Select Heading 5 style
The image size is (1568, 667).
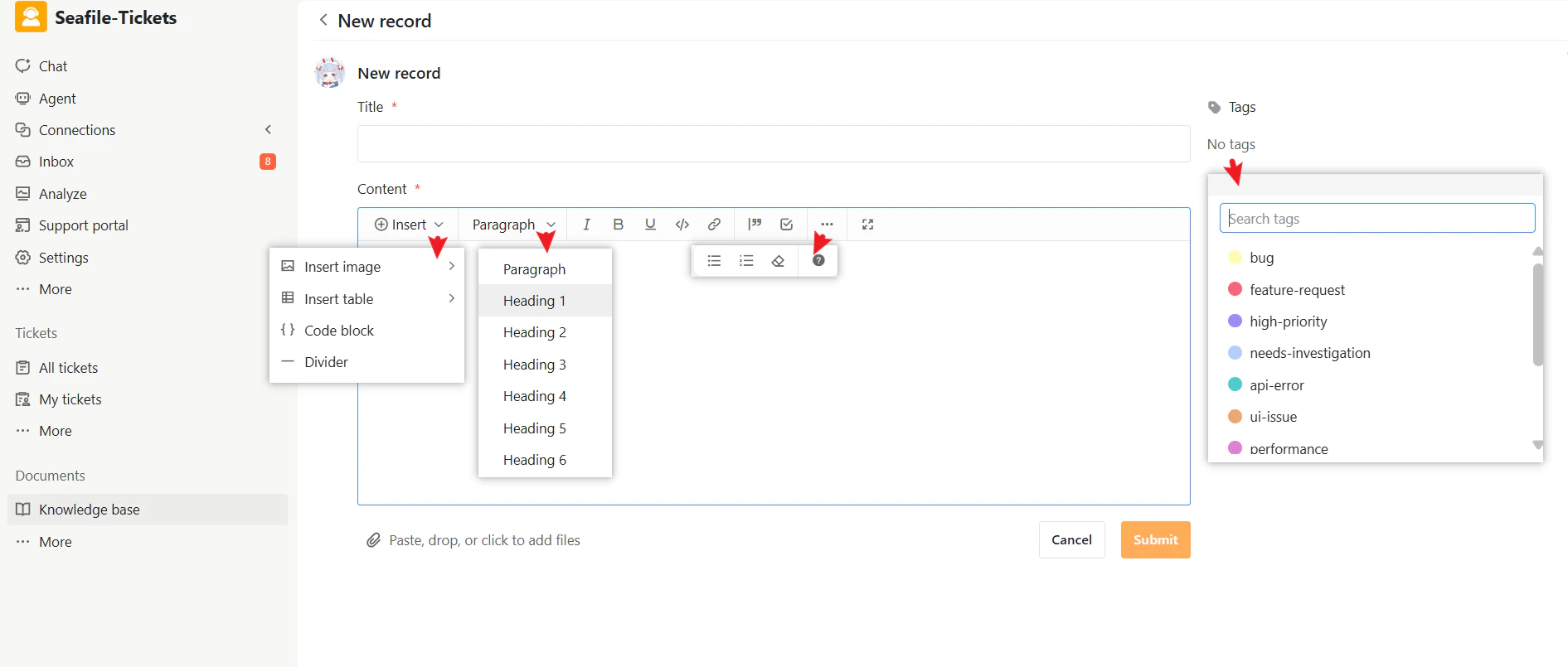click(545, 428)
